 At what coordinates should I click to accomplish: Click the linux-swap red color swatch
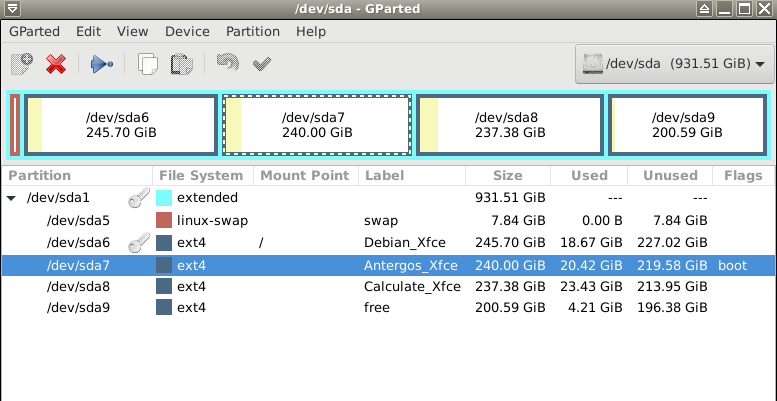[164, 220]
